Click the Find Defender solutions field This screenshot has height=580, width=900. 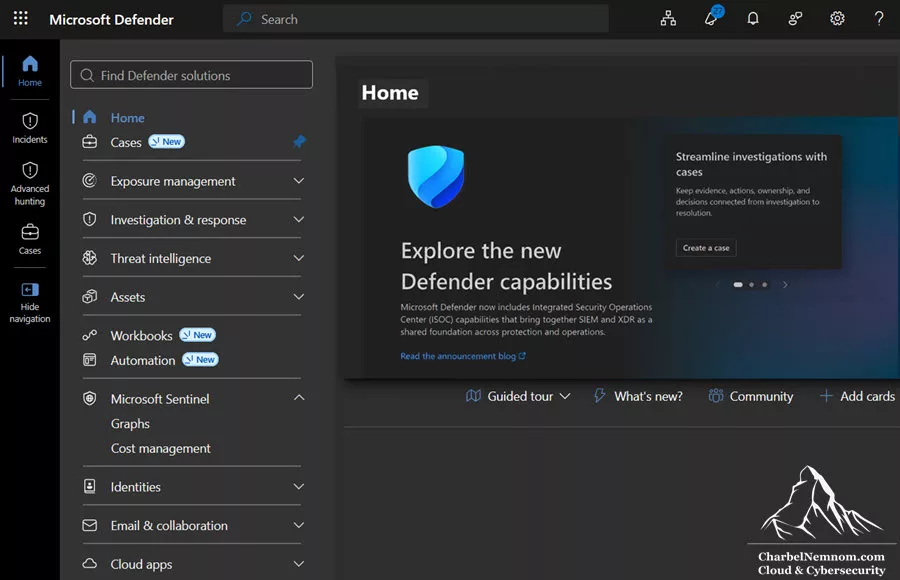coord(191,75)
